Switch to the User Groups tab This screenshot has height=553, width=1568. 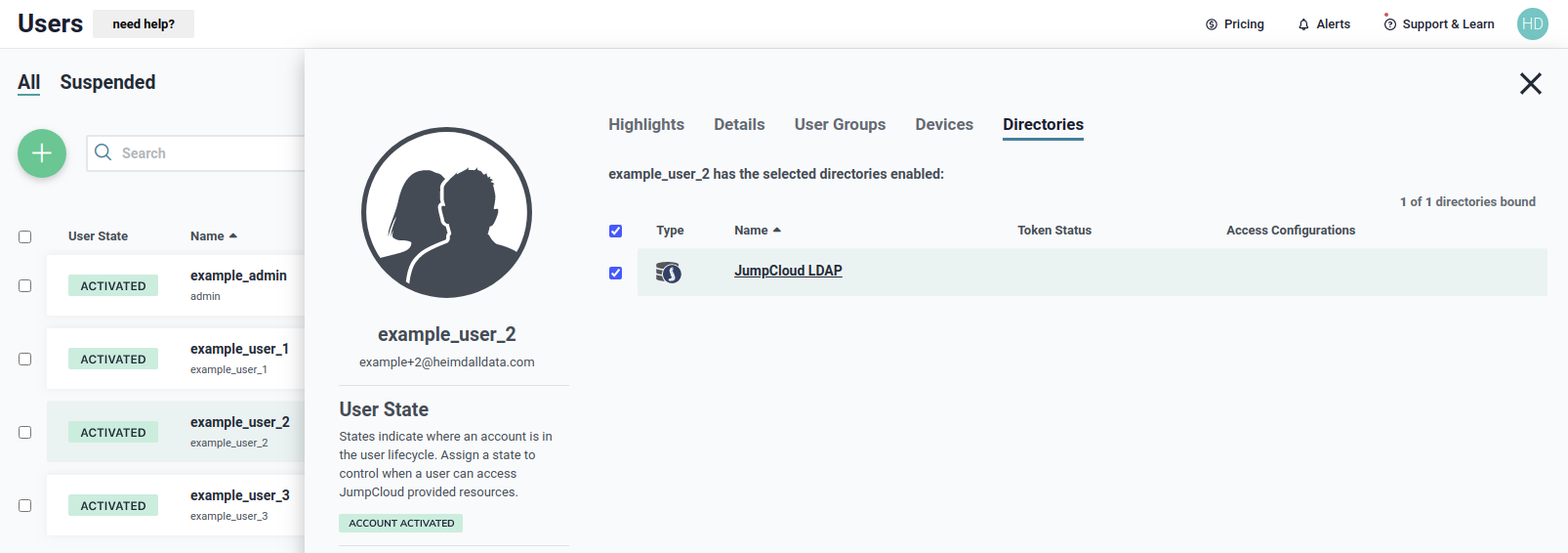840,125
